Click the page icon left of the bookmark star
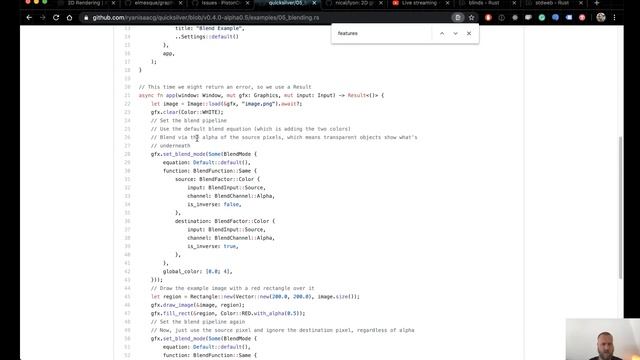This screenshot has height=360, width=640. pyautogui.click(x=458, y=18)
